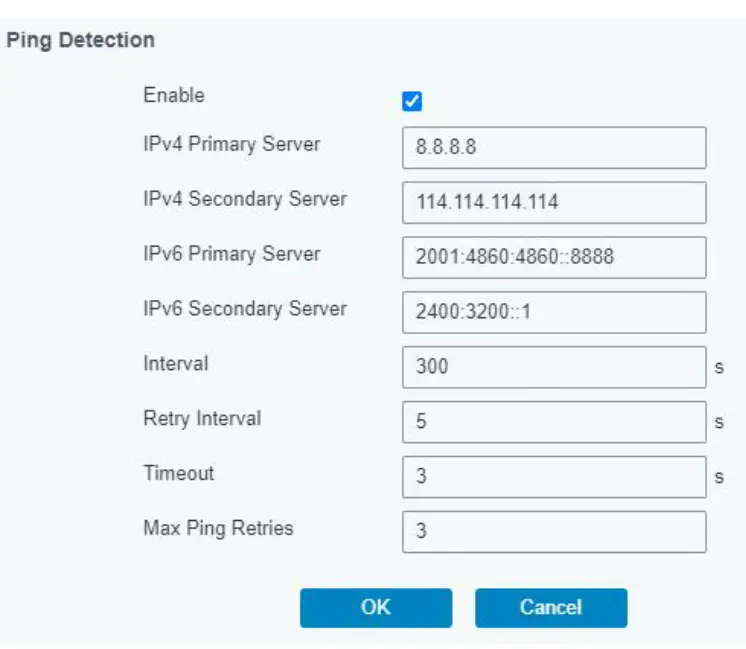Click the seconds unit beside Timeout
Viewport: 746px width, 649px height.
pos(719,477)
